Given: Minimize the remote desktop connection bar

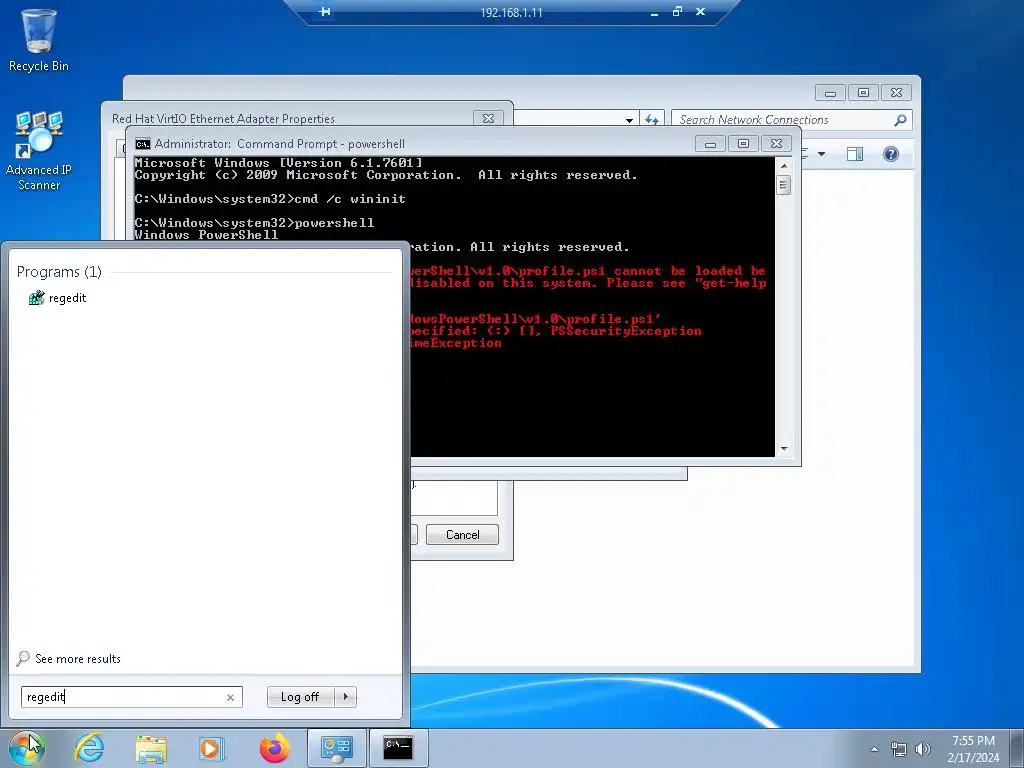Looking at the screenshot, I should point(654,12).
